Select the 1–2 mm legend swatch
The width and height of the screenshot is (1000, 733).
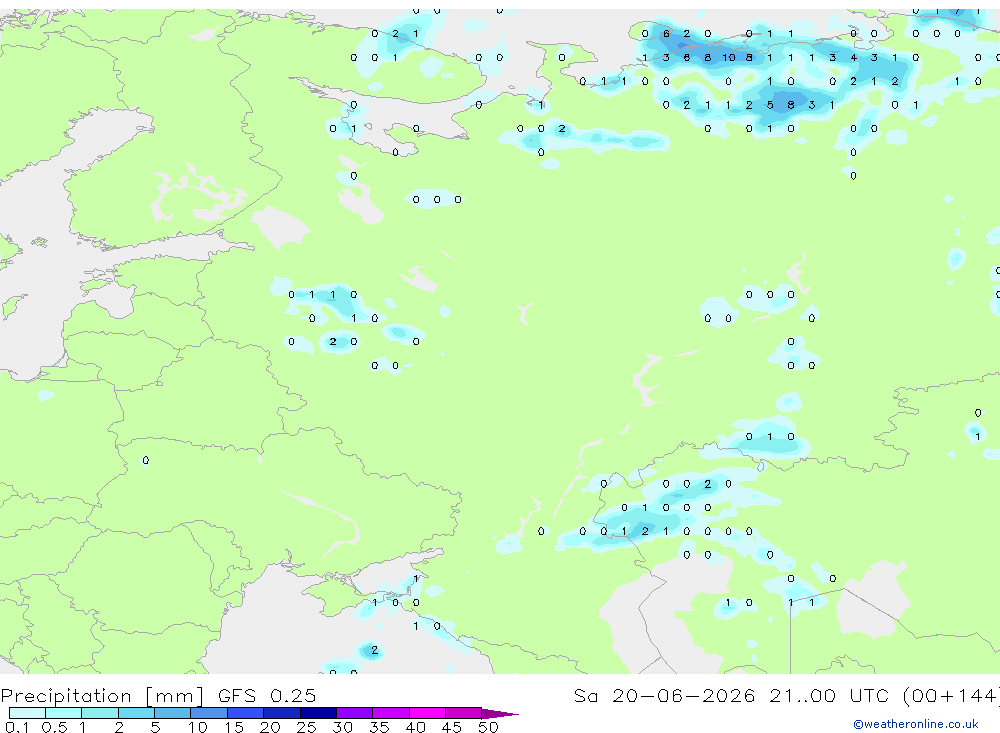[100, 713]
